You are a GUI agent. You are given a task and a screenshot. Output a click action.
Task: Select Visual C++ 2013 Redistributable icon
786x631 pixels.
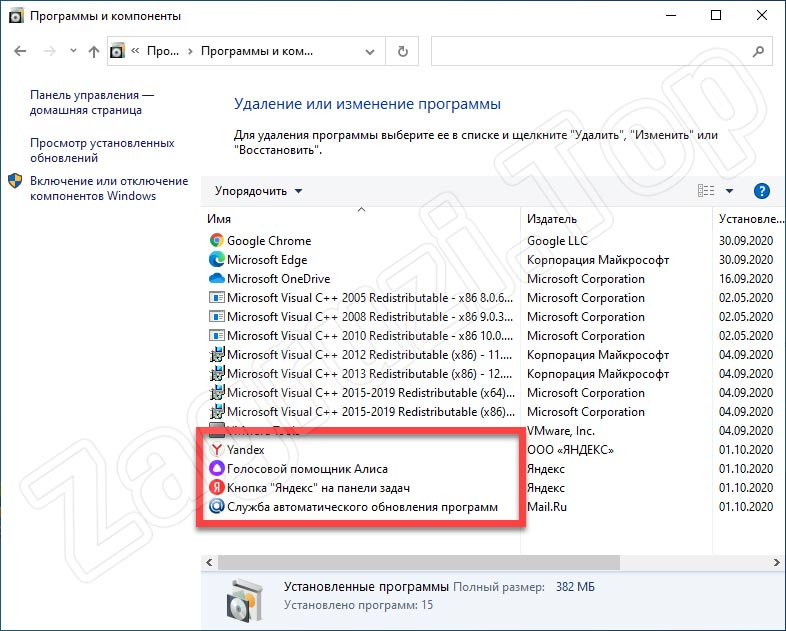(x=217, y=374)
